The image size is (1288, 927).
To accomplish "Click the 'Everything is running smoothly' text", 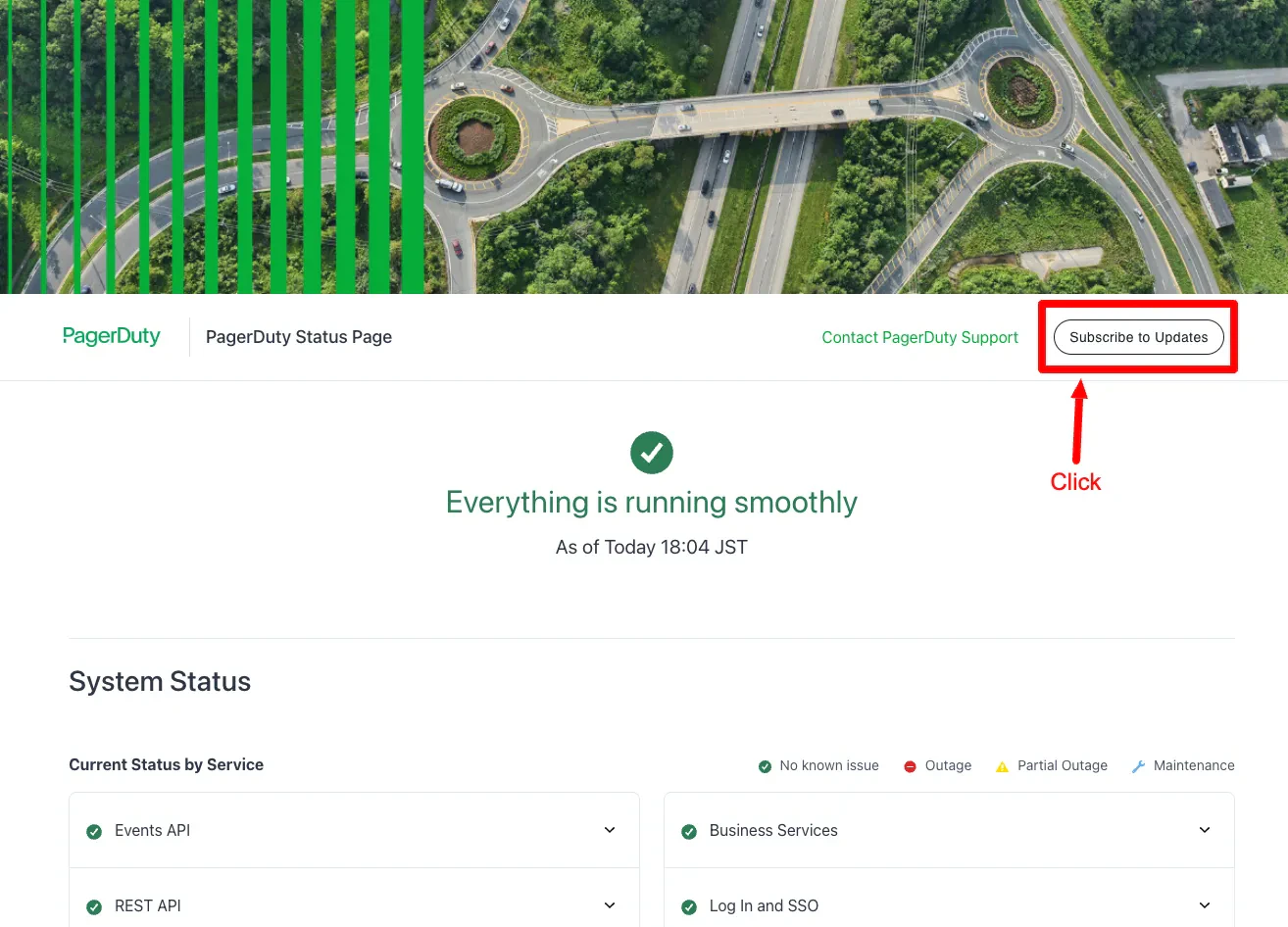I will click(652, 502).
